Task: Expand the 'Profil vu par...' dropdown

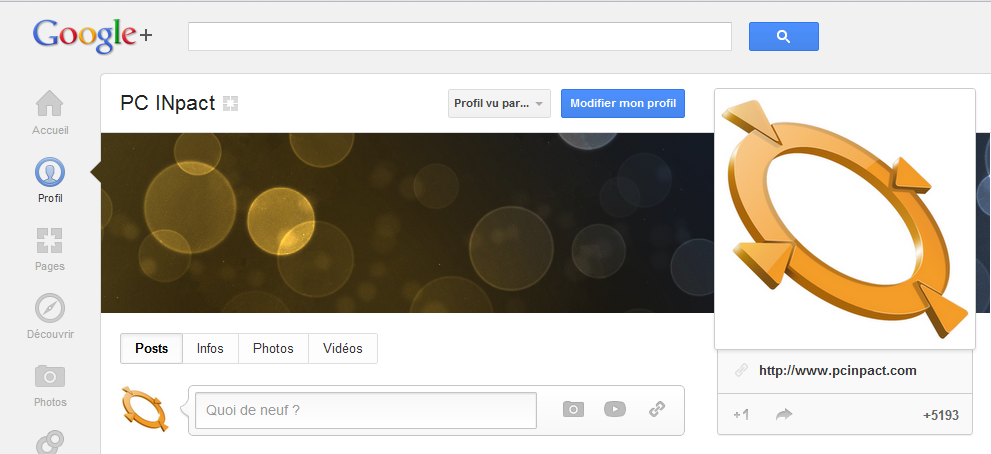Action: (x=499, y=103)
